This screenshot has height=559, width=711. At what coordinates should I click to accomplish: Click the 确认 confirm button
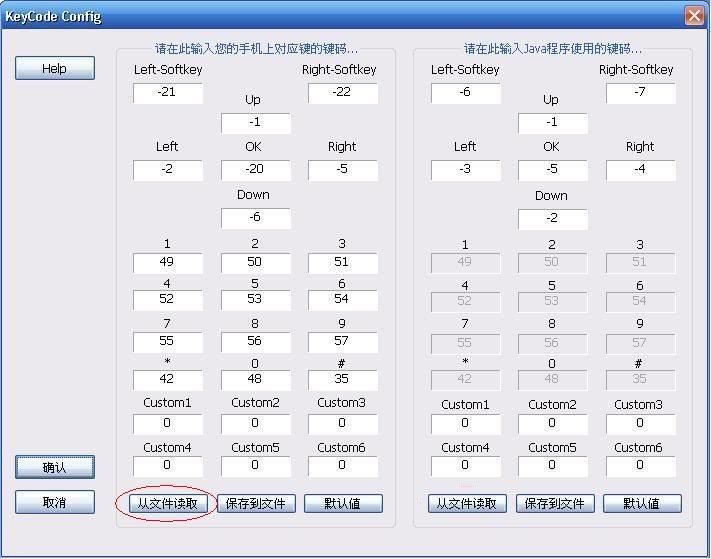point(55,467)
